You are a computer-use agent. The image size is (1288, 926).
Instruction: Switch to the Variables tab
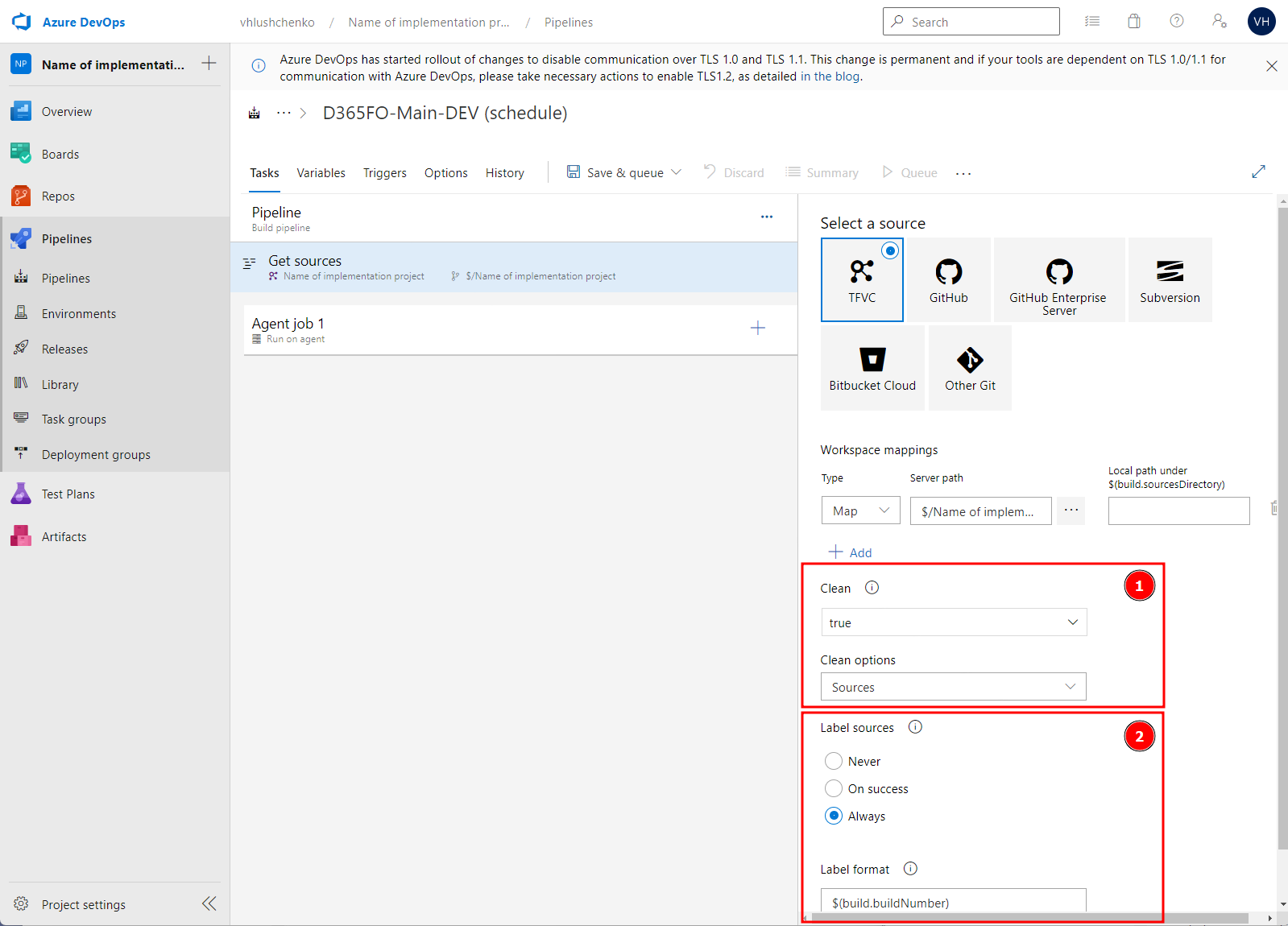click(x=321, y=173)
